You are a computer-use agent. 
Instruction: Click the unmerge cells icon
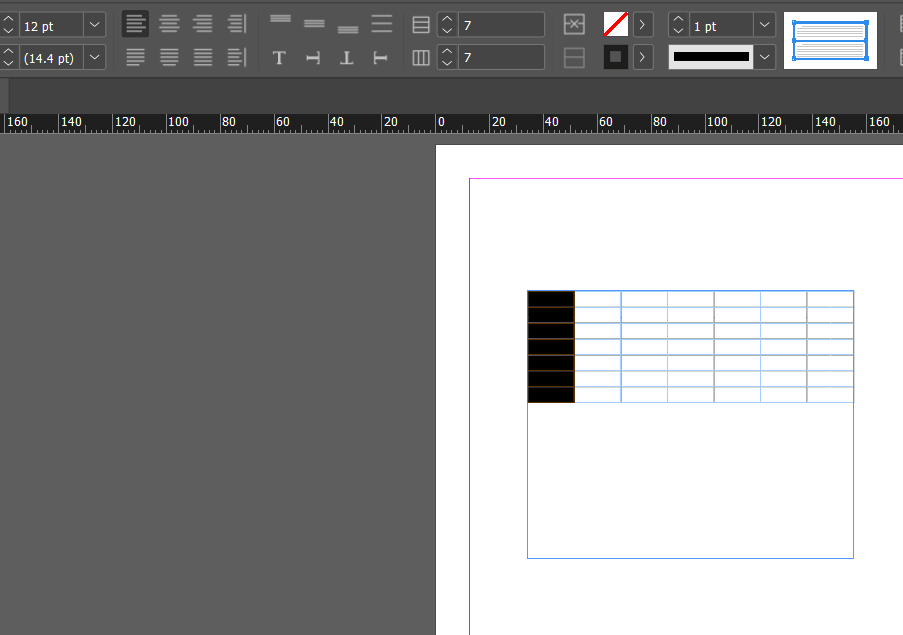(573, 57)
